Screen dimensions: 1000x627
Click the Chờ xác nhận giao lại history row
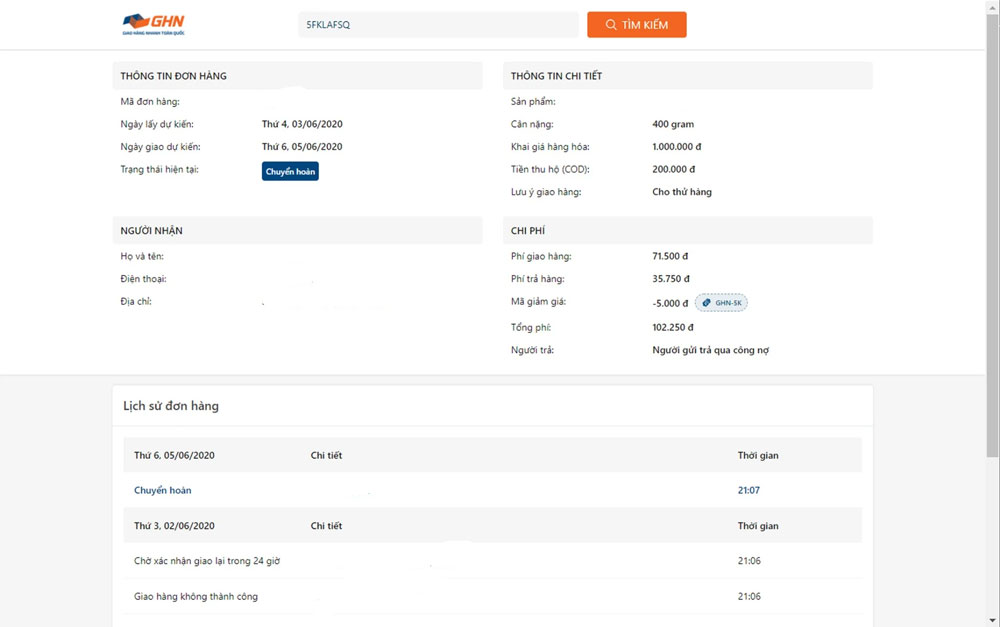tap(207, 561)
